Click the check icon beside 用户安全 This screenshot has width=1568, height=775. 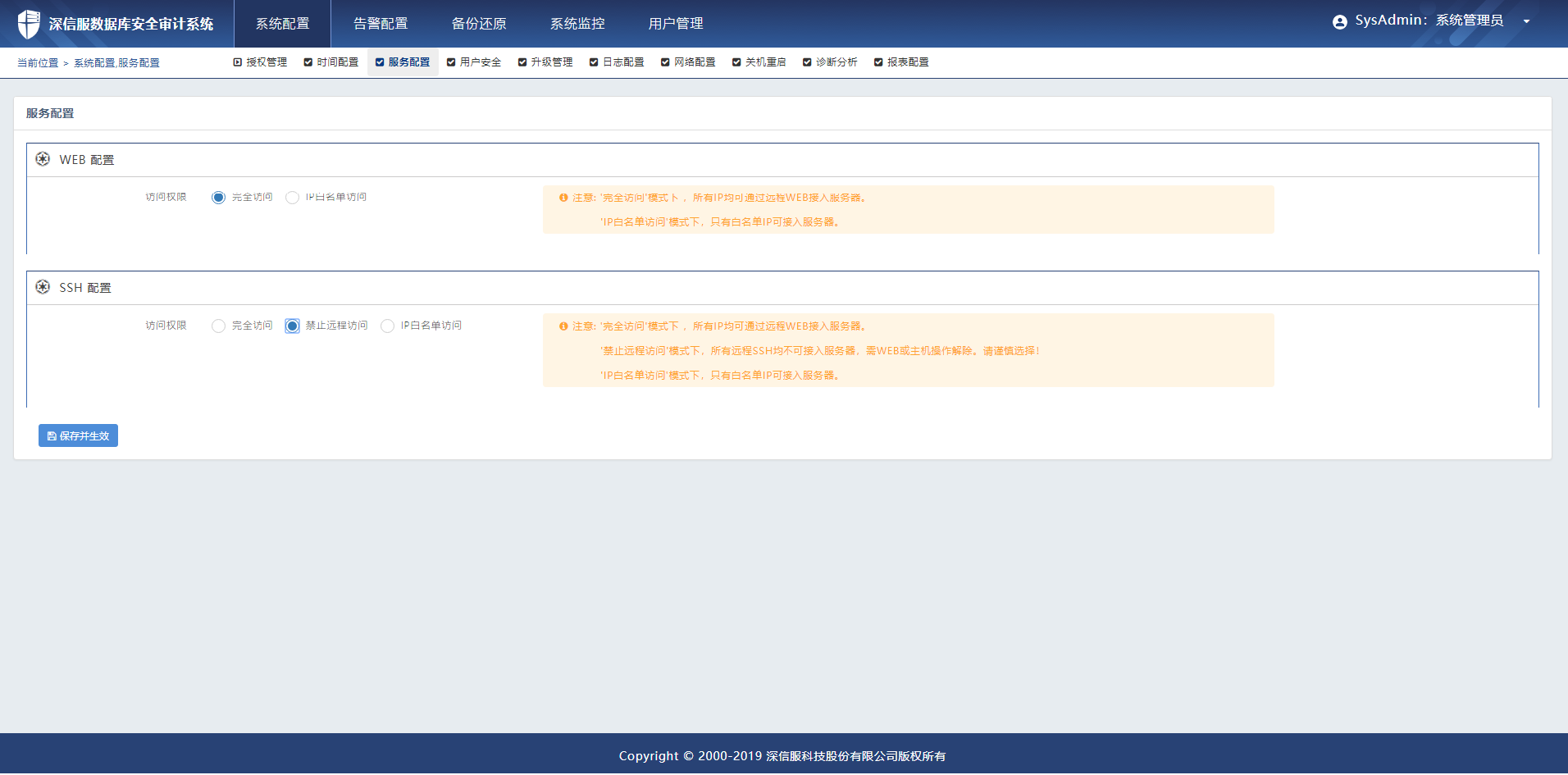451,62
